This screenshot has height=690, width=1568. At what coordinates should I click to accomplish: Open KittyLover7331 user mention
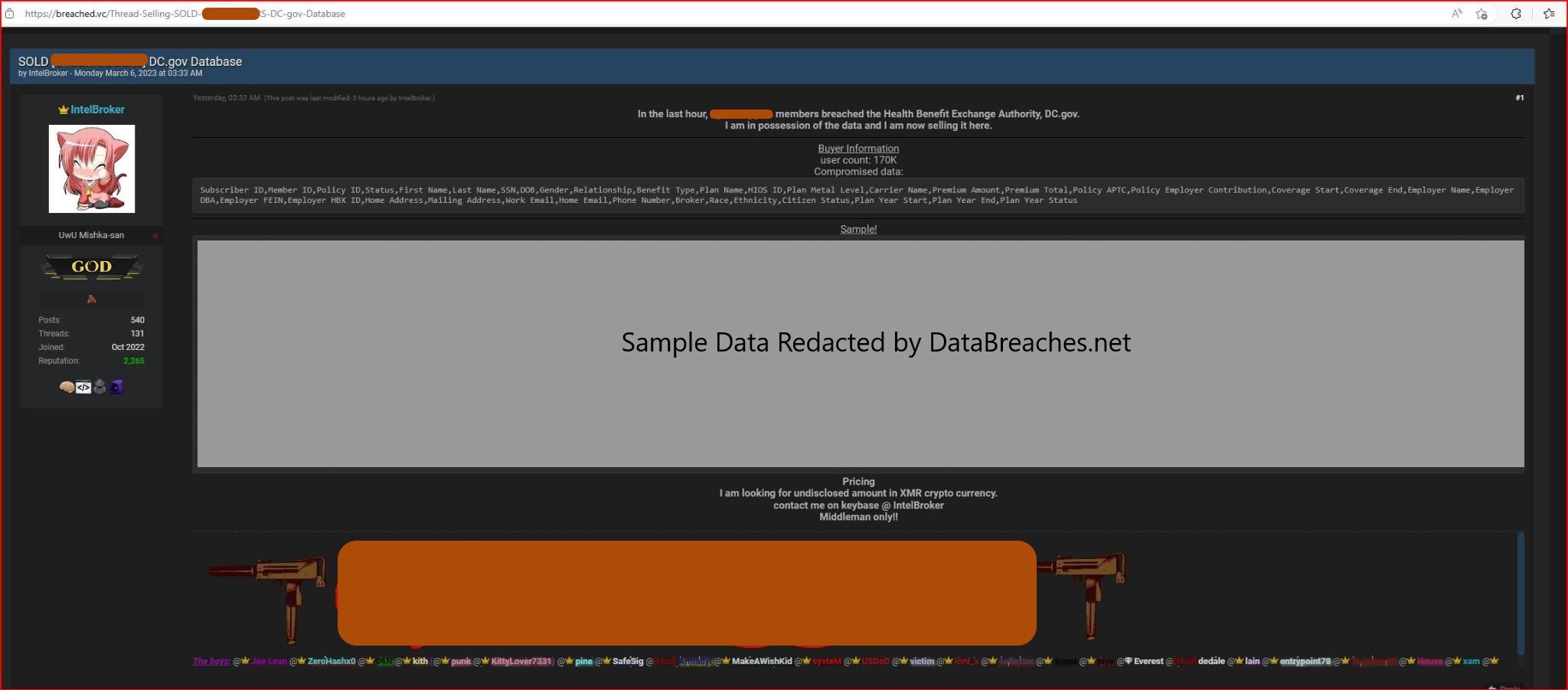521,662
